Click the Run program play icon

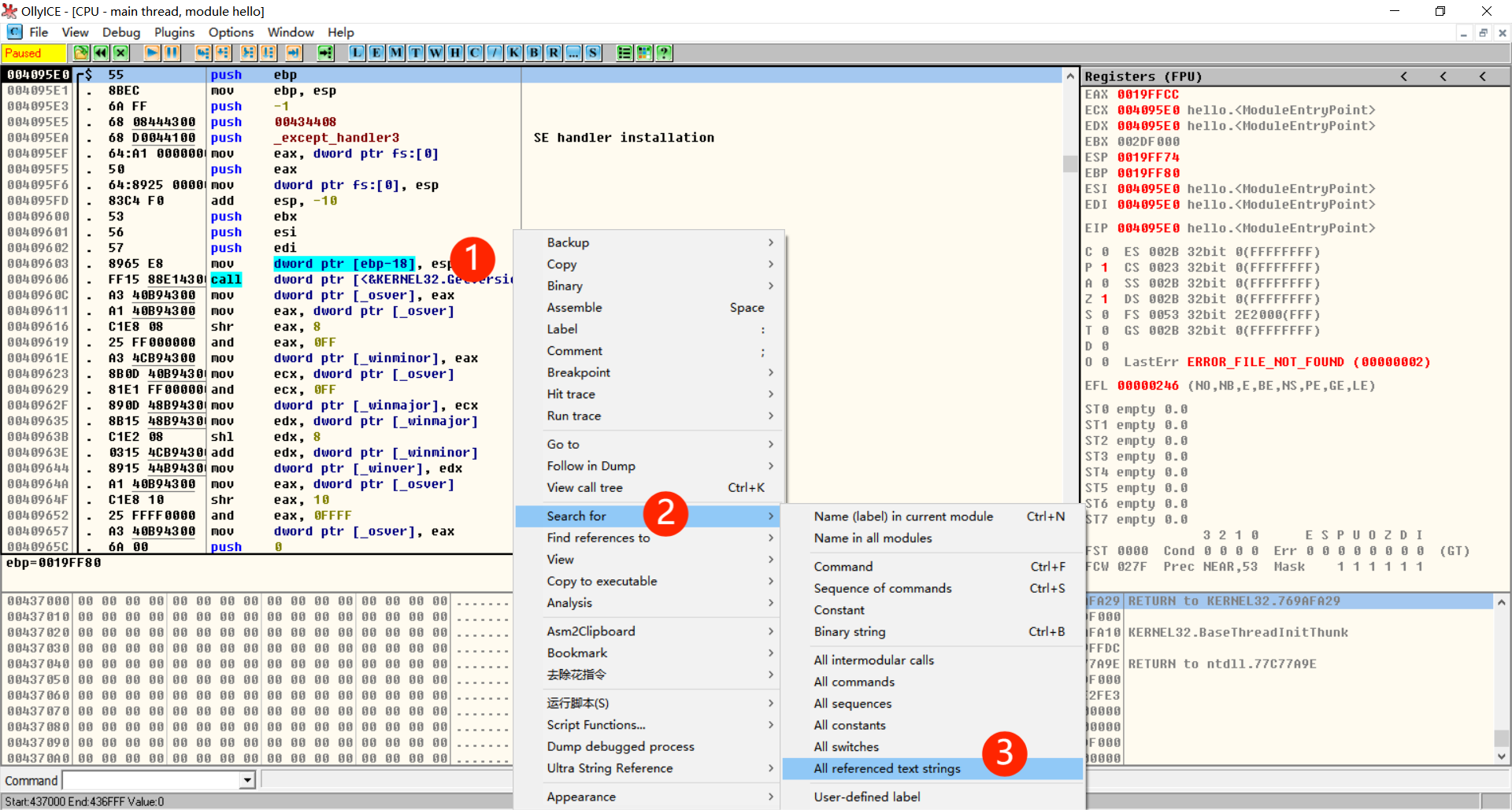(x=152, y=53)
